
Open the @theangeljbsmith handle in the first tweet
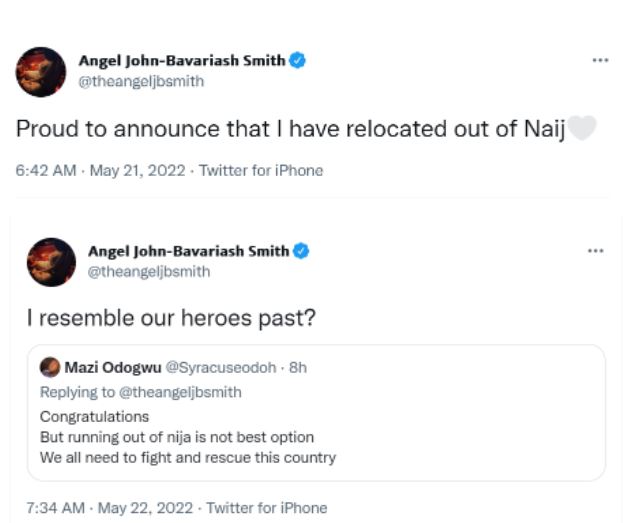(x=141, y=81)
